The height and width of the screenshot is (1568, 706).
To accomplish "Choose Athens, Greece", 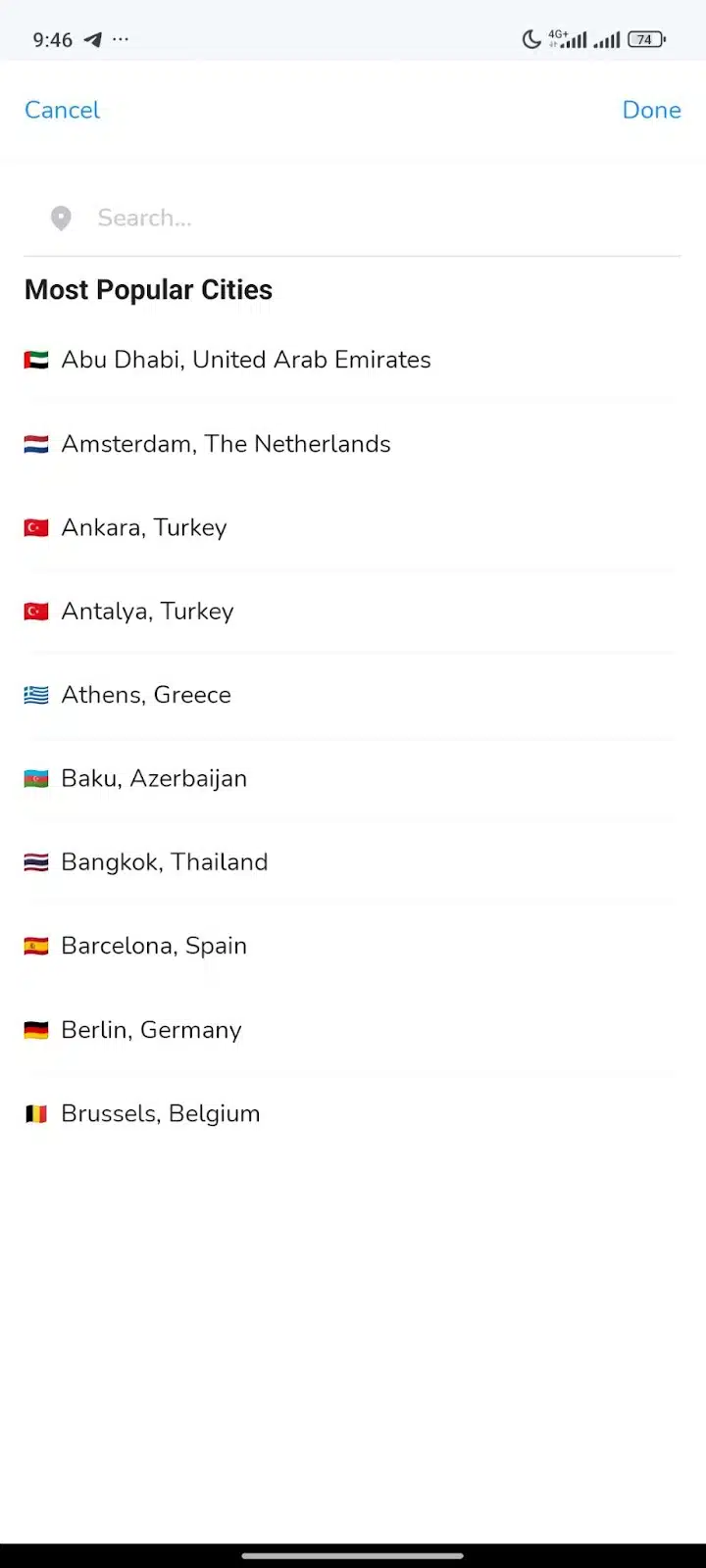I will pyautogui.click(x=353, y=695).
